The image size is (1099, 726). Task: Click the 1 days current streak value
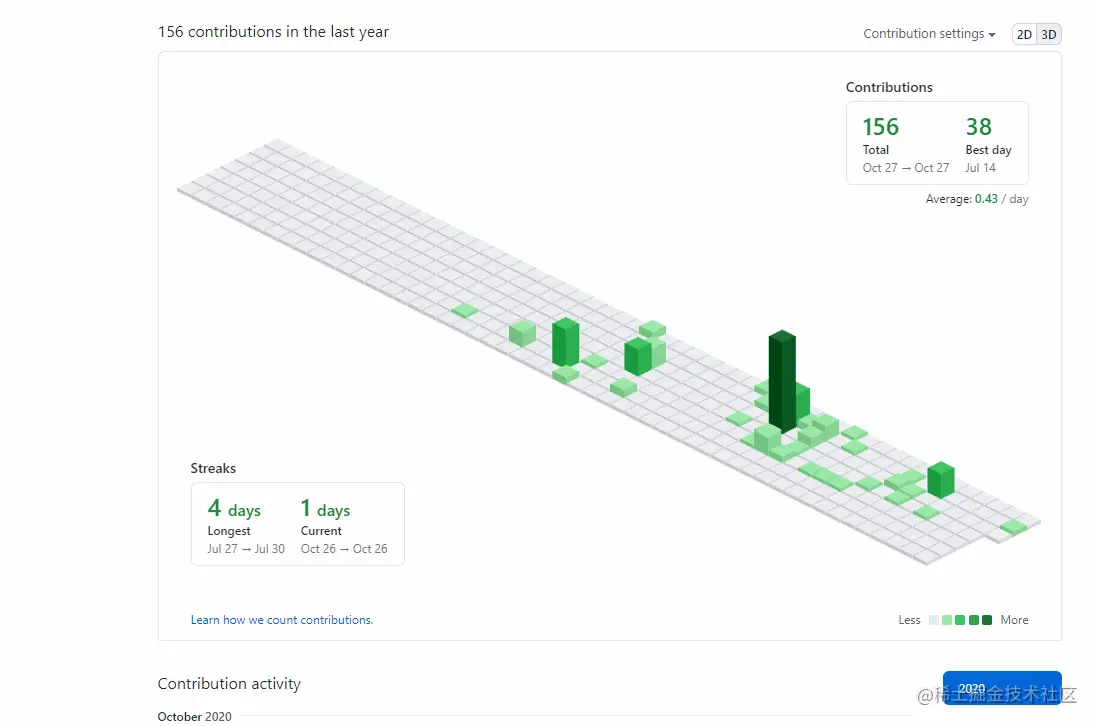pos(325,508)
